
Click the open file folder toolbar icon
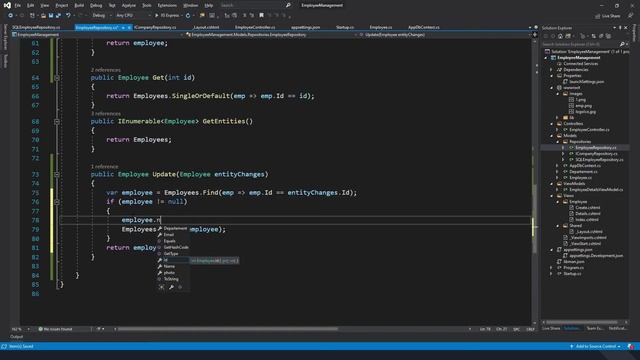pyautogui.click(x=43, y=16)
